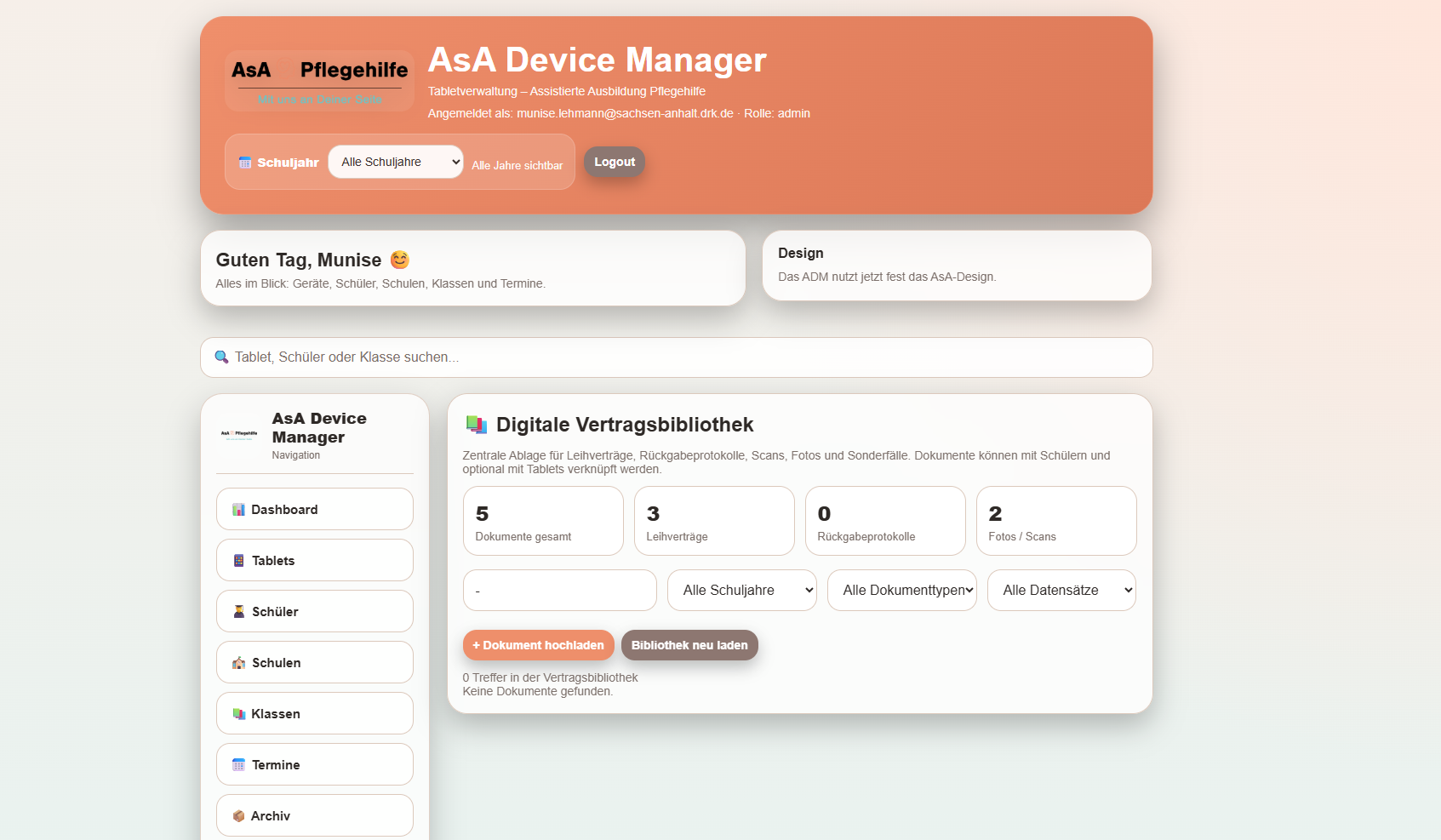1441x840 pixels.
Task: Click the '5 Dokumente gesamt' stat card
Action: [543, 521]
